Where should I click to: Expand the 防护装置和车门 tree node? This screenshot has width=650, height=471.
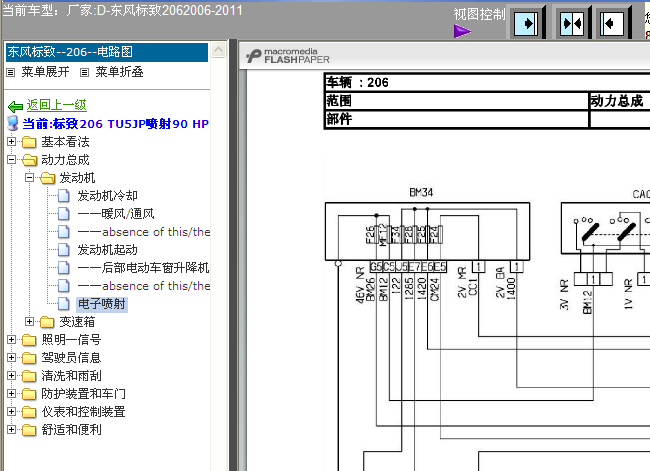point(12,393)
